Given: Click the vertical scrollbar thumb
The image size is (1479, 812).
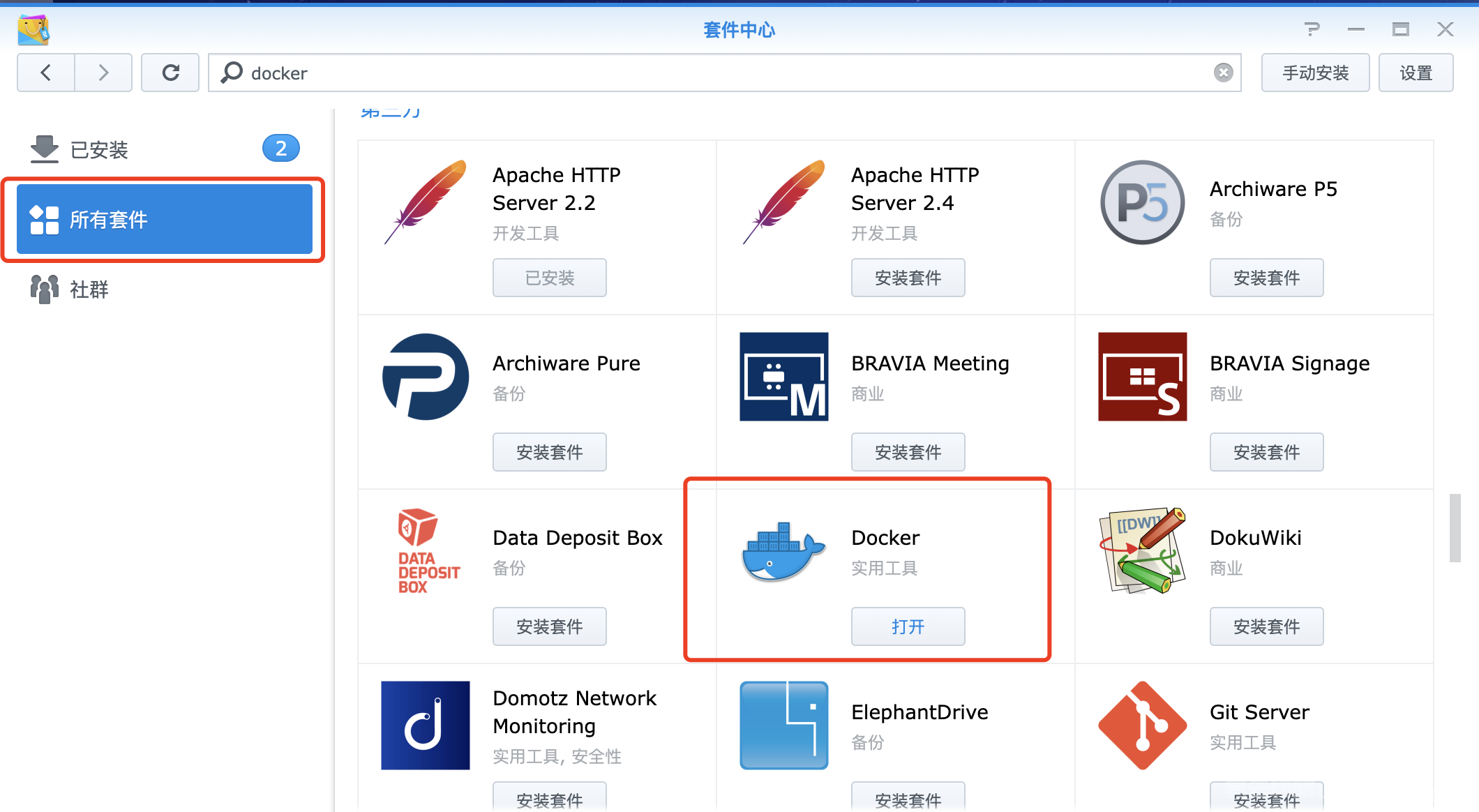Looking at the screenshot, I should click(x=1455, y=528).
